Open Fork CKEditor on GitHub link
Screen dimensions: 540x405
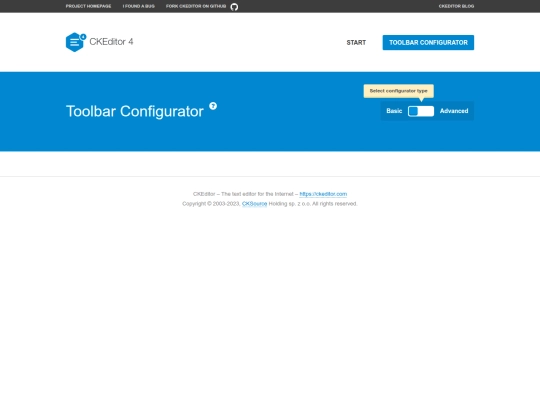196,6
